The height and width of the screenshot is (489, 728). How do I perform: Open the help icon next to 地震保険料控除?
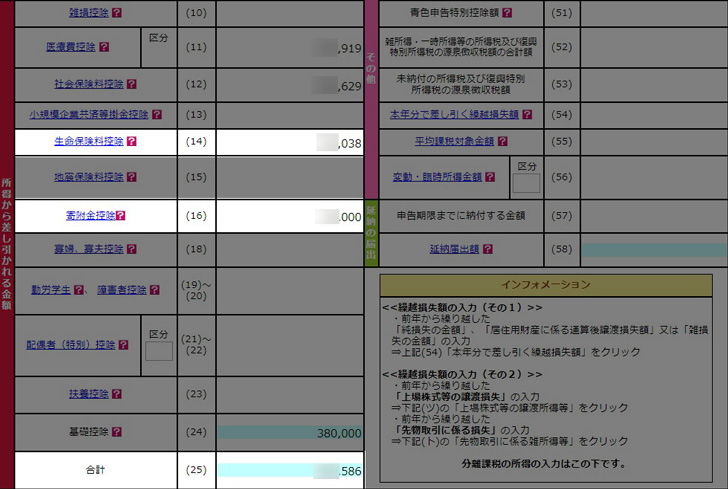coord(132,178)
